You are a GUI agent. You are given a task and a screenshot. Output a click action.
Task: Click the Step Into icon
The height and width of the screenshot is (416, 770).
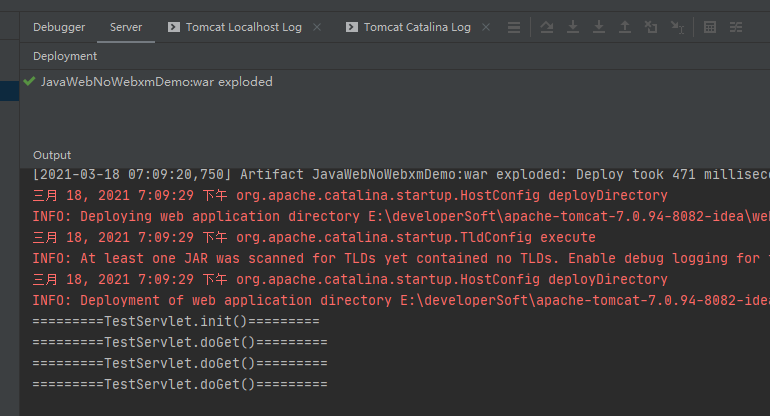coord(573,27)
